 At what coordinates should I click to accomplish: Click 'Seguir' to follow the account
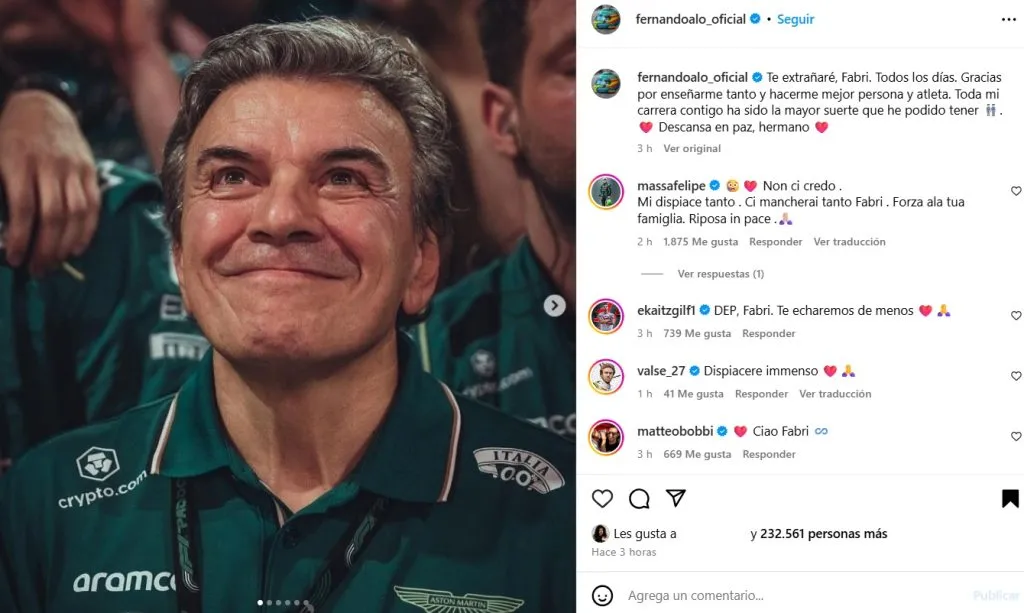click(796, 19)
